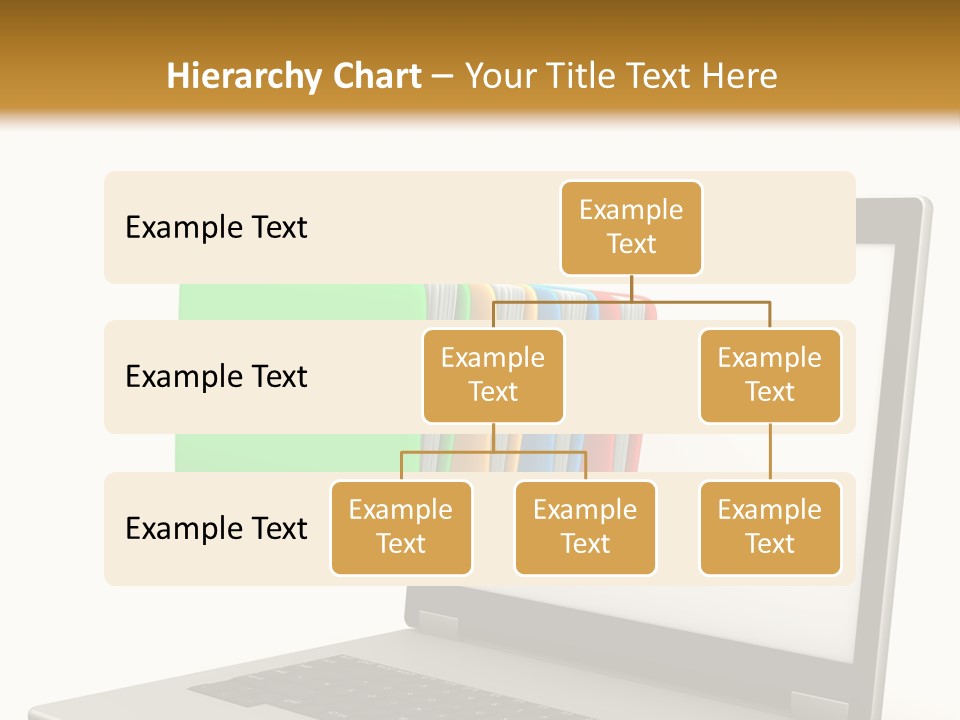The image size is (960, 720).
Task: Select the middle node in the bottom level
Action: (585, 527)
